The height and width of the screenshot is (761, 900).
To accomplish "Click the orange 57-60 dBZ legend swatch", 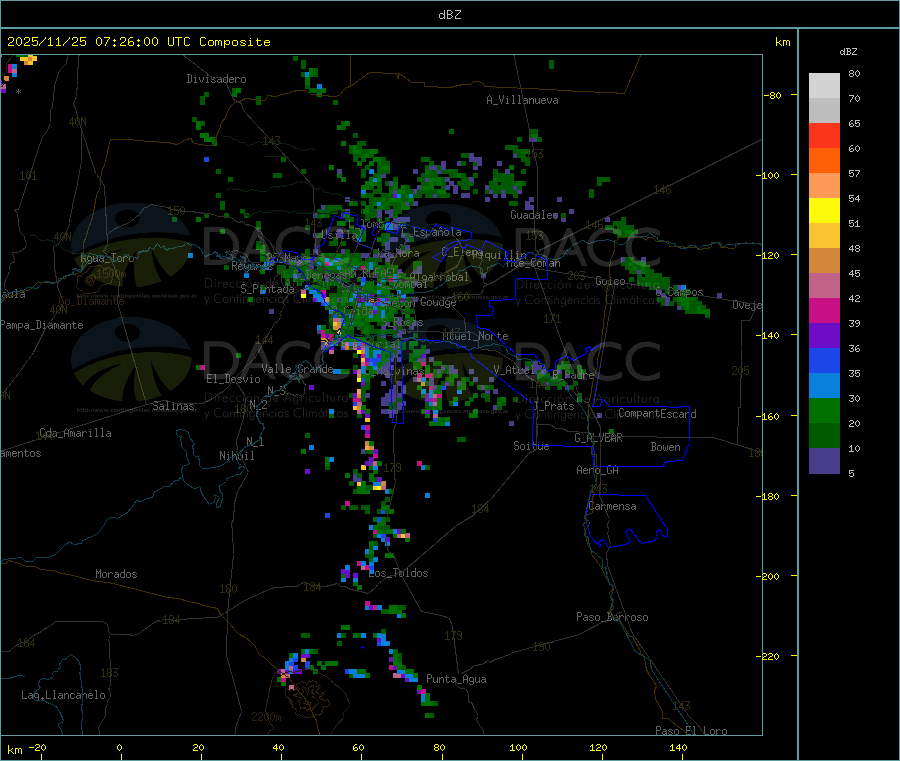I will pos(824,161).
